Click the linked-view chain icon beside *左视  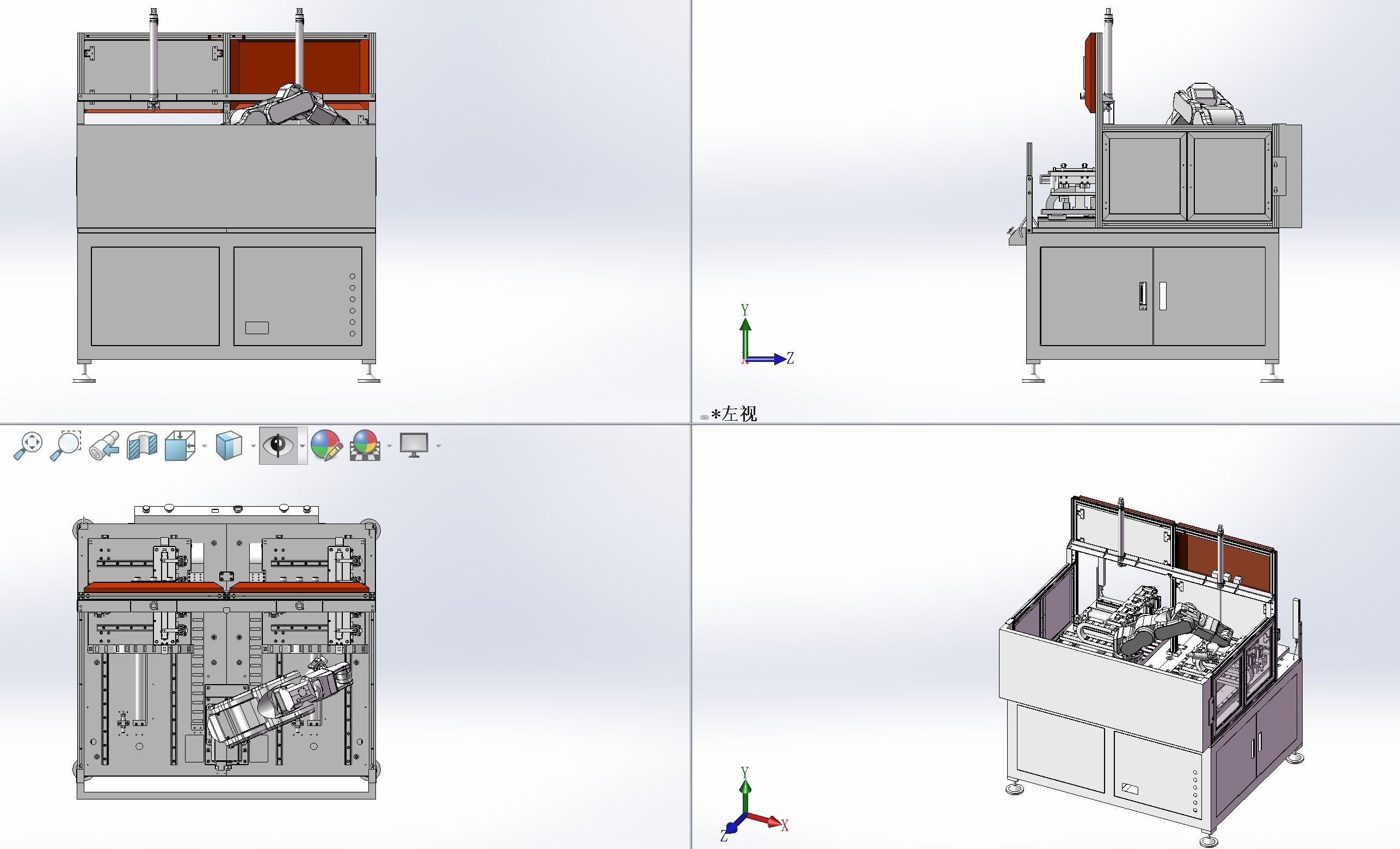[x=705, y=417]
